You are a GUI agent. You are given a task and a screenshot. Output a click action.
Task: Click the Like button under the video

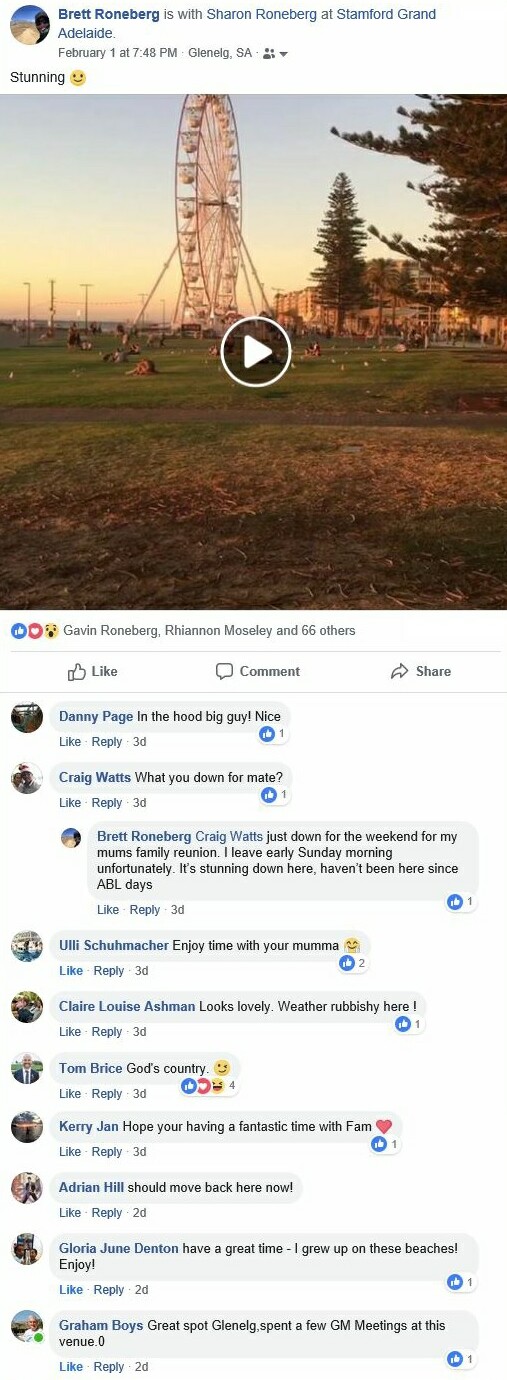[x=92, y=671]
